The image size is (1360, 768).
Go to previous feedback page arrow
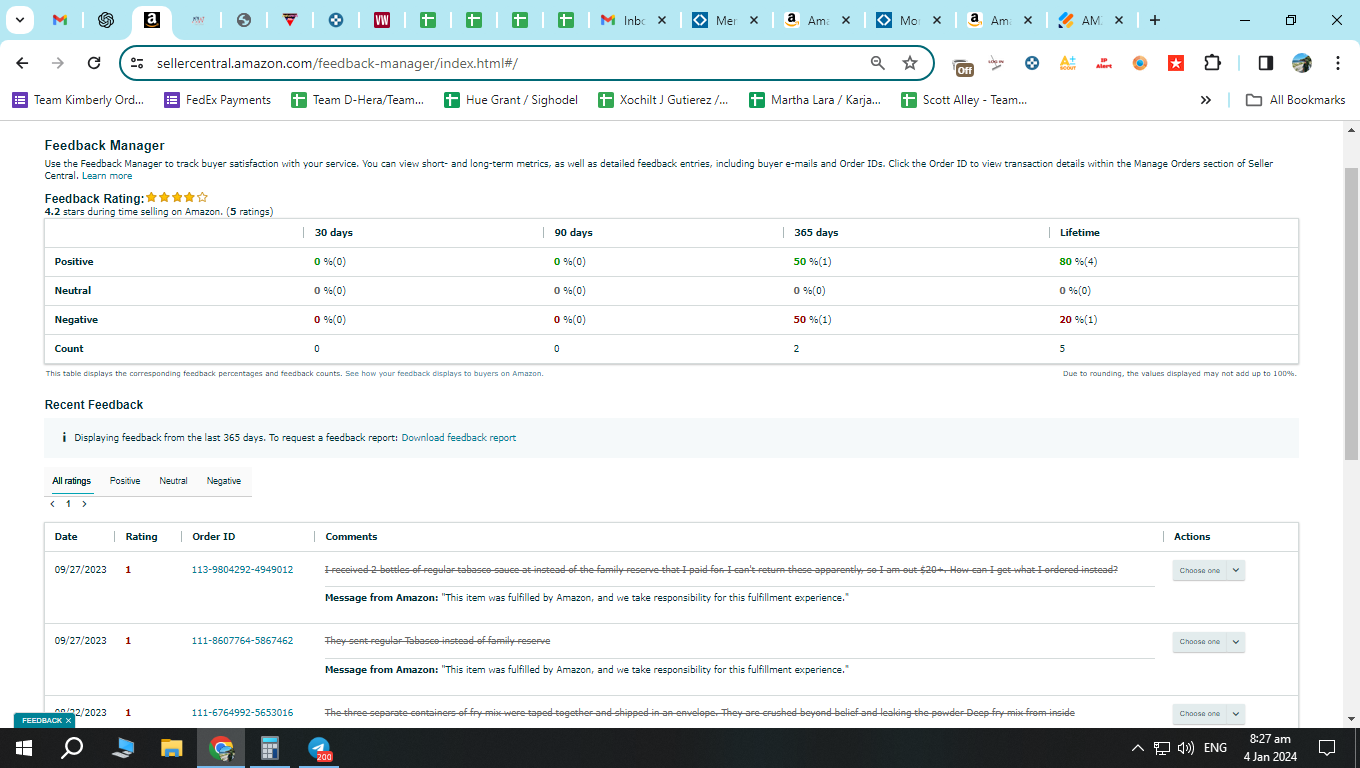(52, 504)
